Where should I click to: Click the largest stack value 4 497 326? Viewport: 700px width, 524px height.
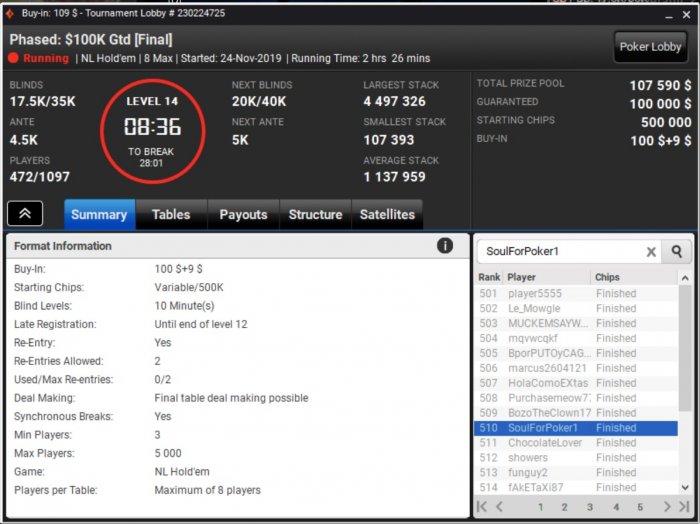pos(394,101)
